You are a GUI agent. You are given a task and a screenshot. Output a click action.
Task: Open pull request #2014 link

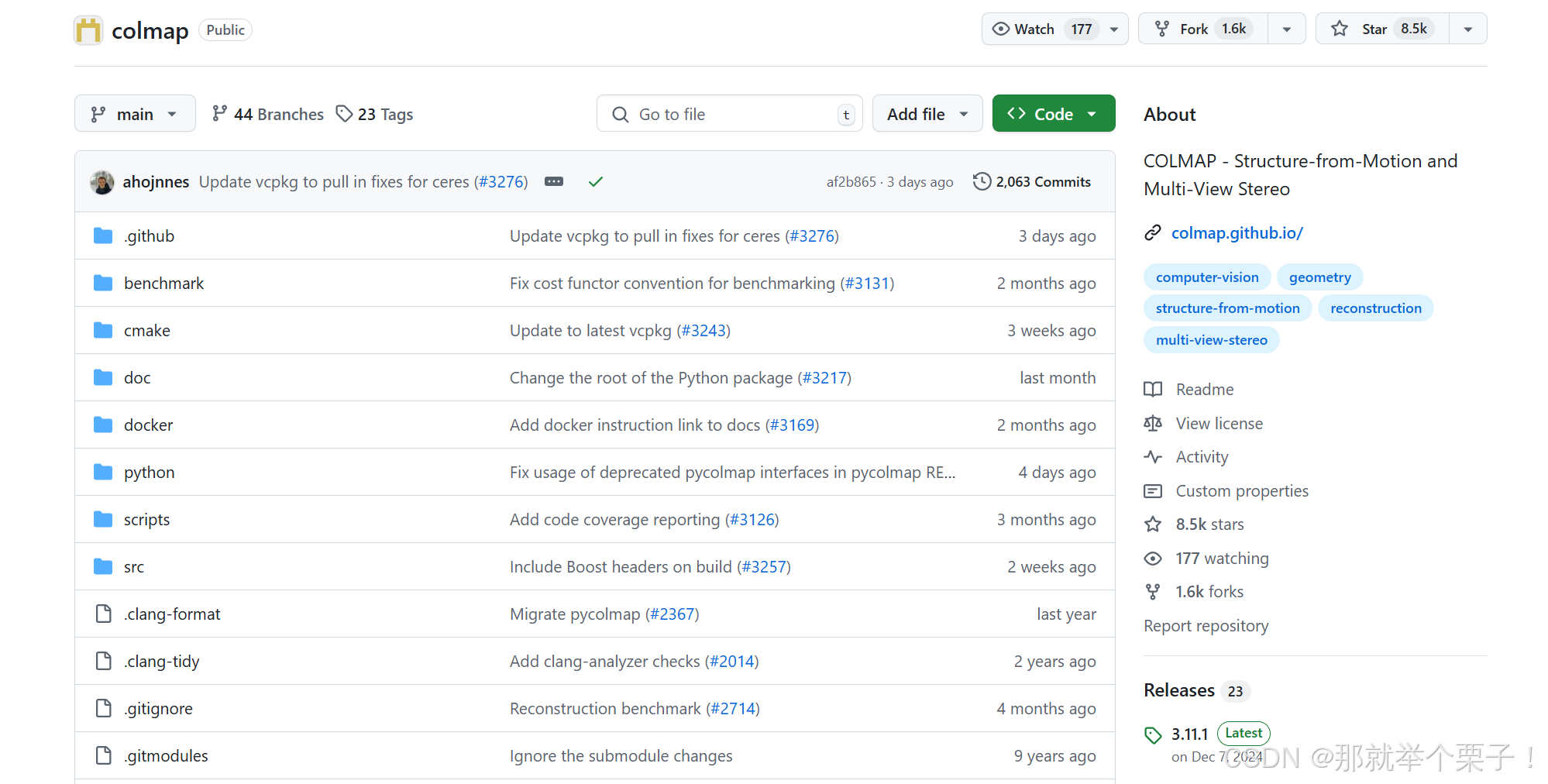pyautogui.click(x=732, y=662)
